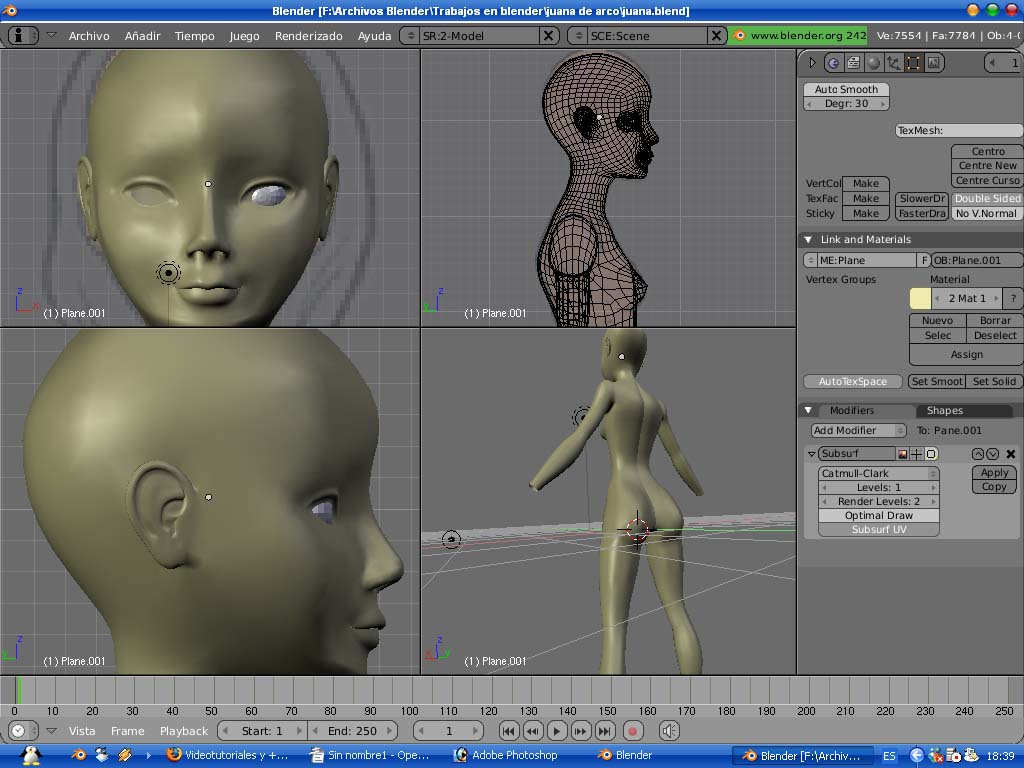Toggle Optimal Draw in the Subsurf modifier
Screen dimensions: 1024x768
coord(878,515)
